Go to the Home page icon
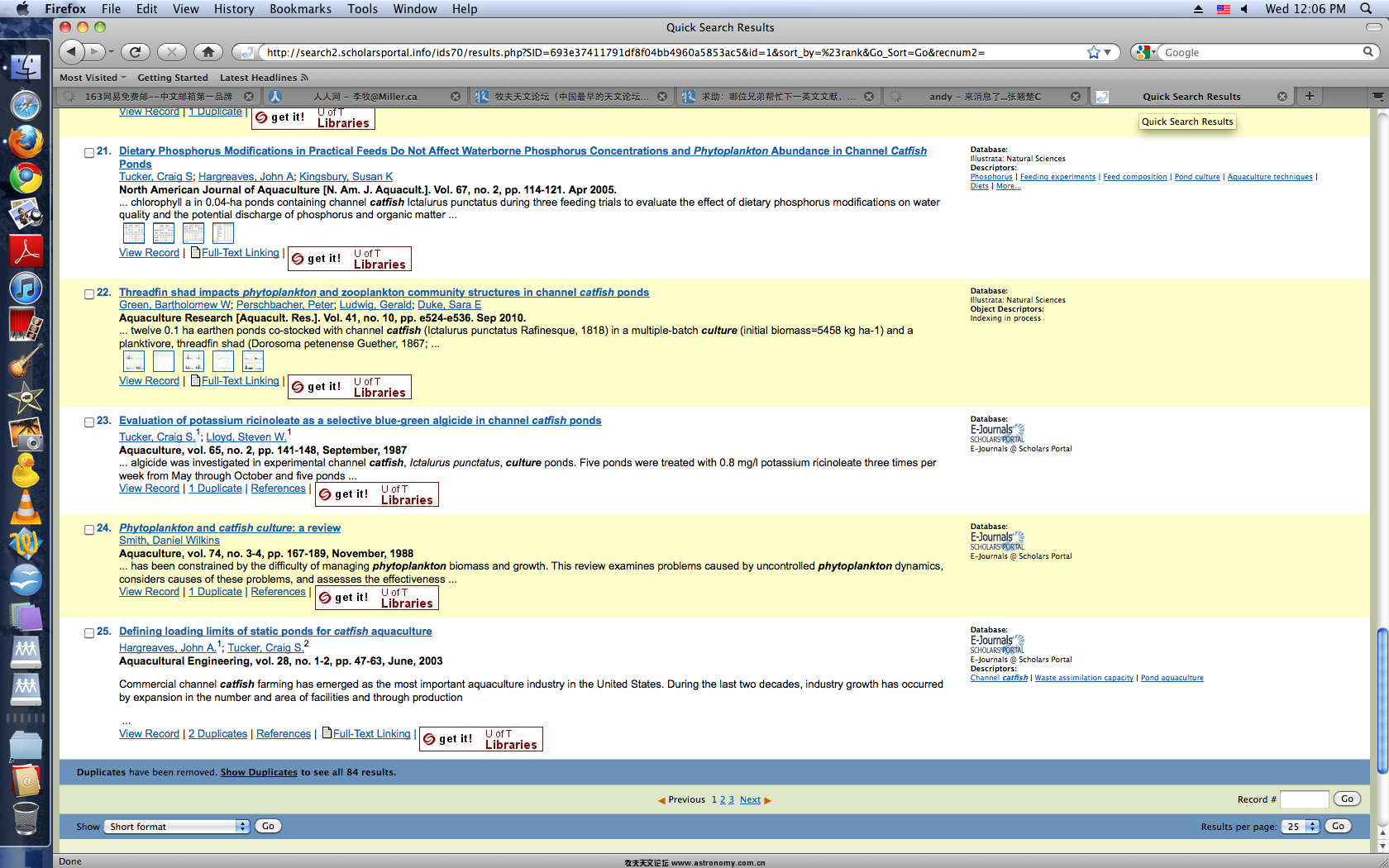The width and height of the screenshot is (1389, 868). pyautogui.click(x=208, y=52)
